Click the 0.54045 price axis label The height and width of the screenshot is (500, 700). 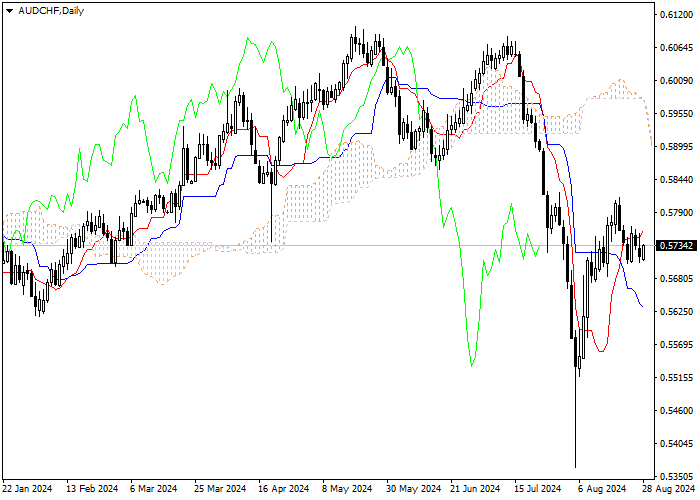point(676,444)
